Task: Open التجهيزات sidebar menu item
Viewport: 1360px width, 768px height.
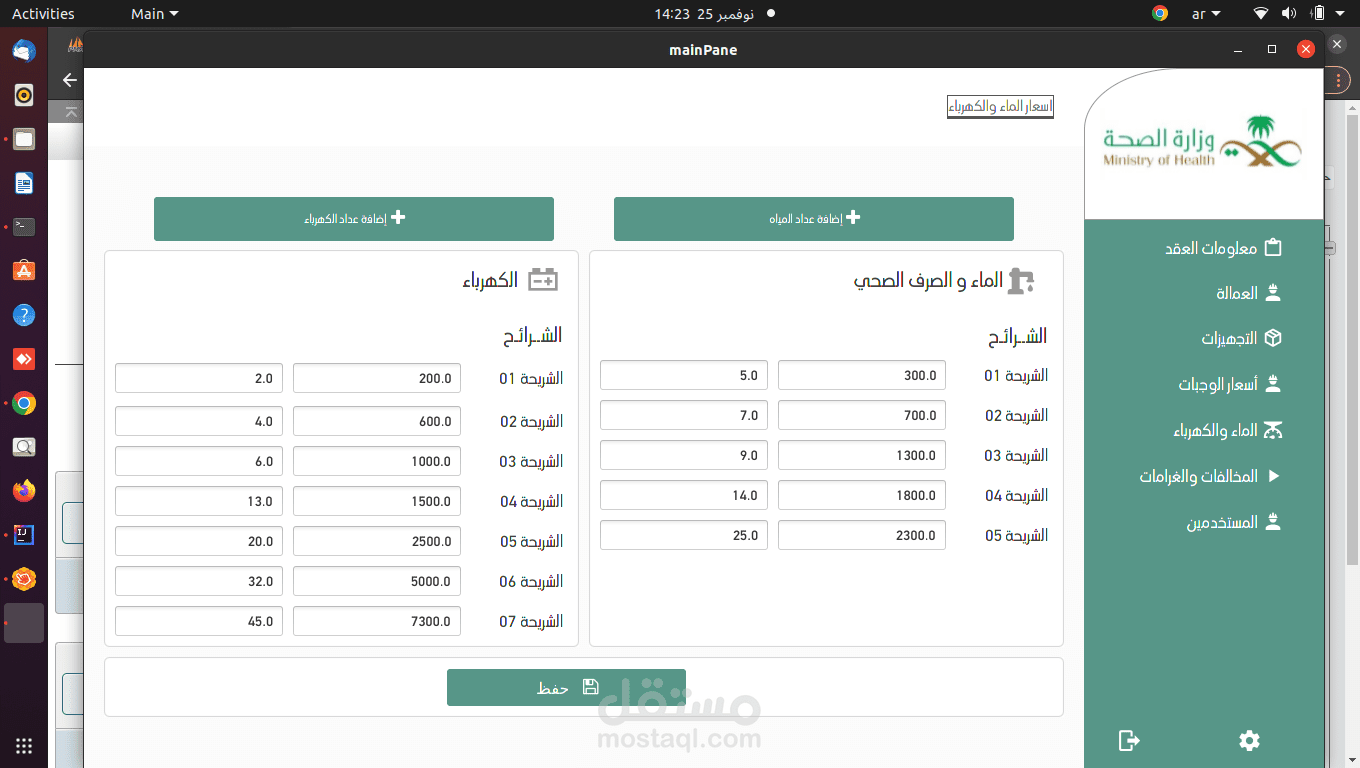Action: point(1204,338)
